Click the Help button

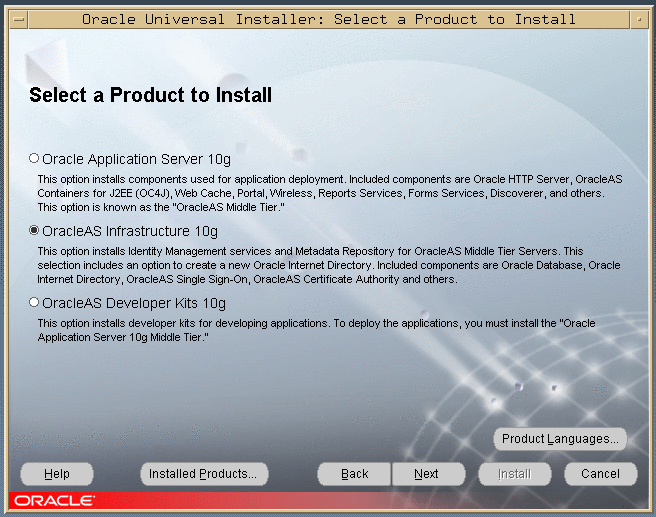[57, 474]
